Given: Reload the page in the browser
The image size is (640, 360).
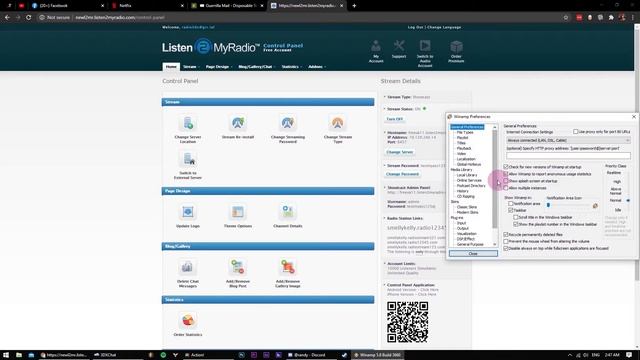Looking at the screenshot, I should click(x=29, y=18).
